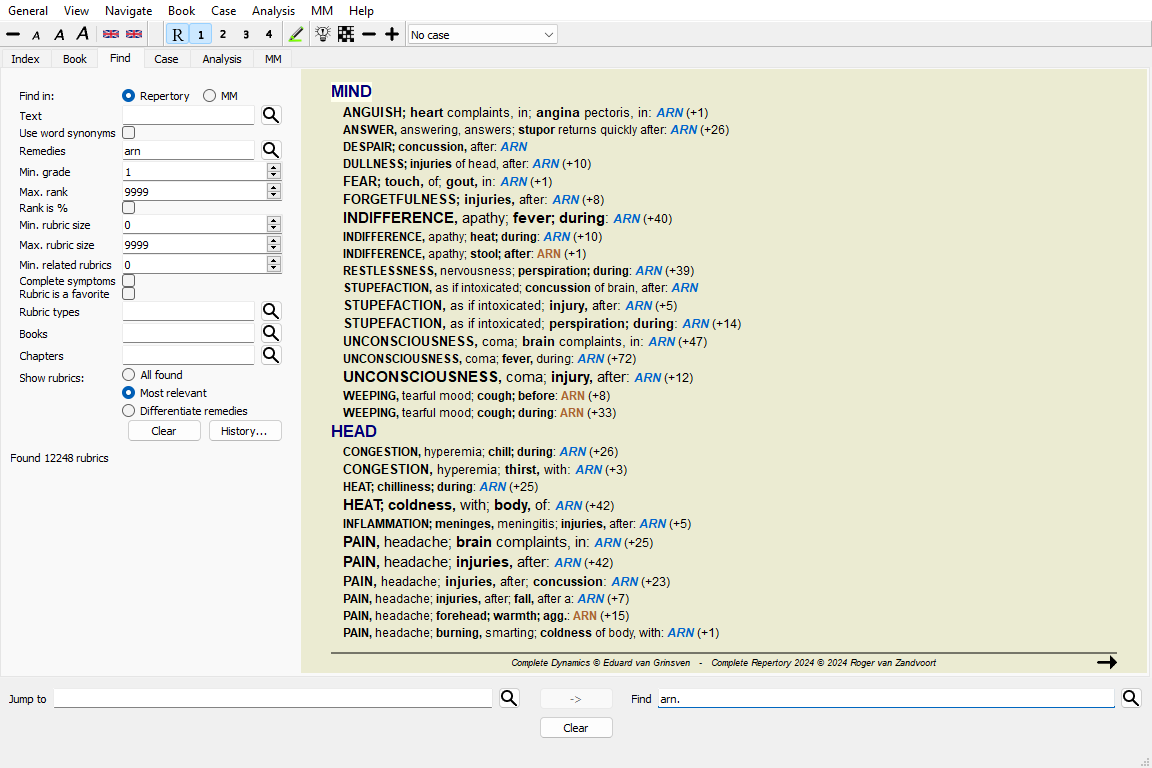This screenshot has width=1152, height=768.
Task: Select the largest text size A icon
Action: click(82, 34)
